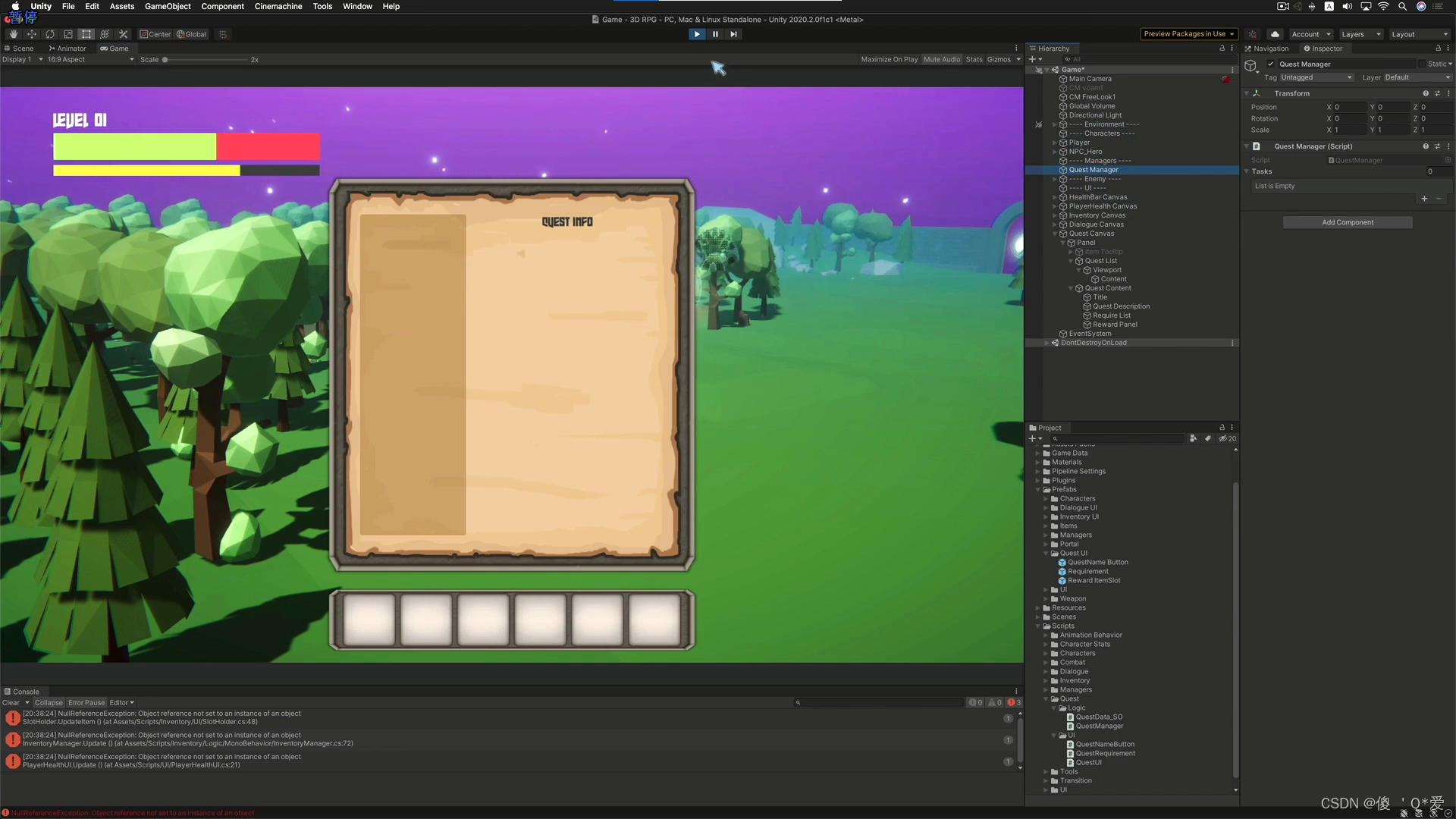Select the Hand tool in toolbar
Viewport: 1456px width, 819px height.
(x=13, y=34)
